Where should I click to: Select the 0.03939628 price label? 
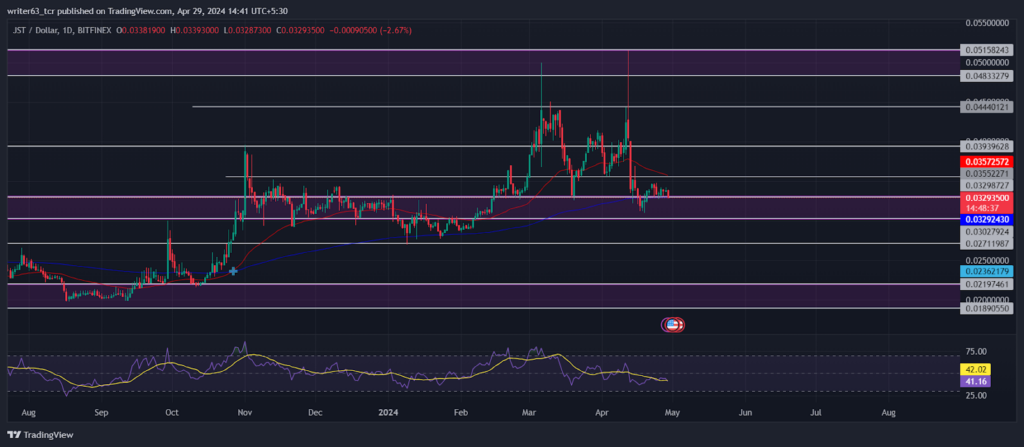click(987, 147)
